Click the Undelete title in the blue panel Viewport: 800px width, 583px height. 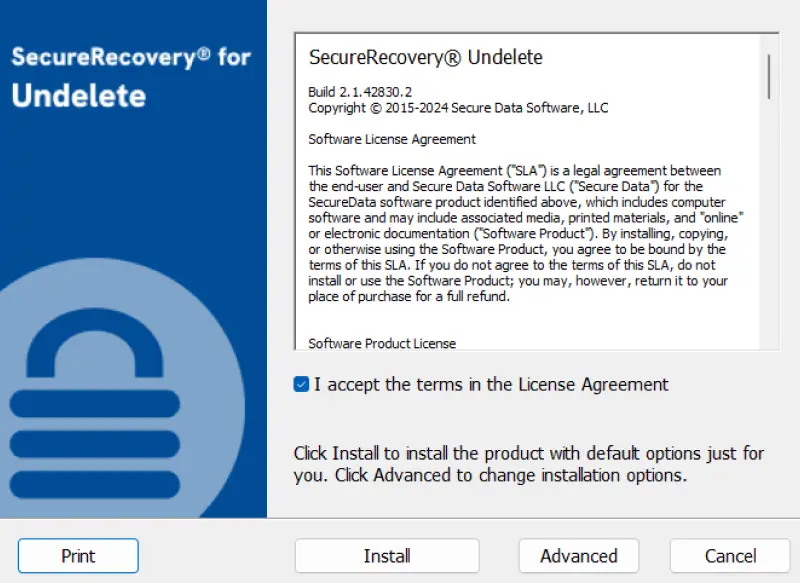[x=75, y=96]
